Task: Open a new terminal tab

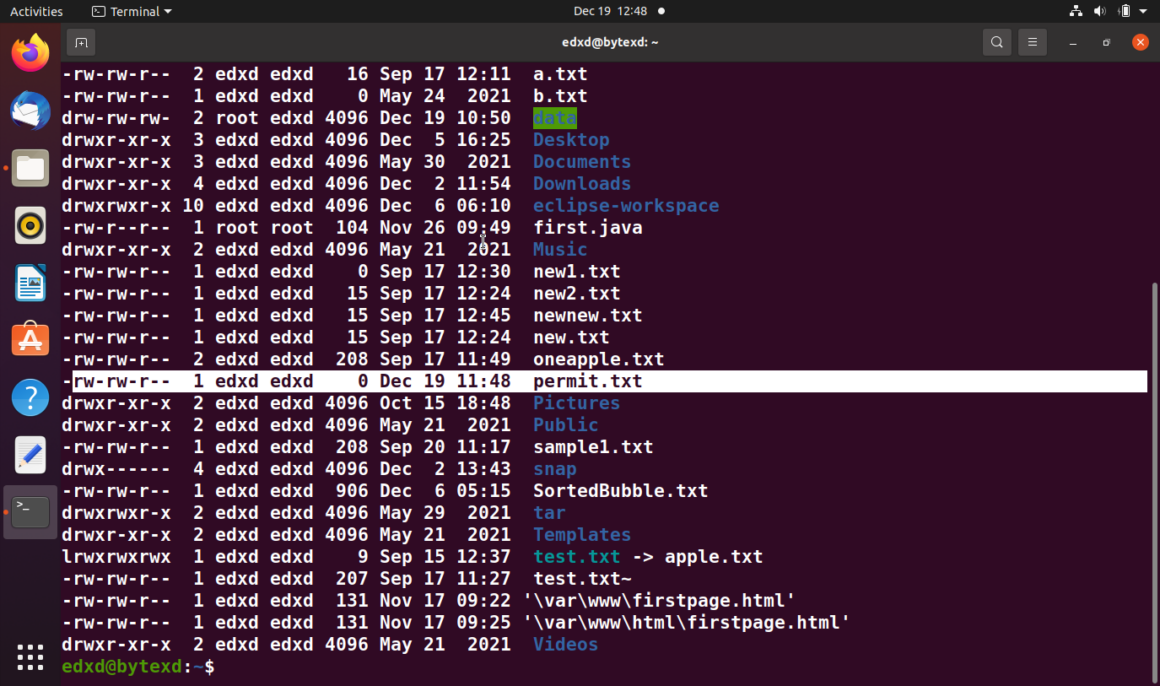Action: [x=80, y=42]
